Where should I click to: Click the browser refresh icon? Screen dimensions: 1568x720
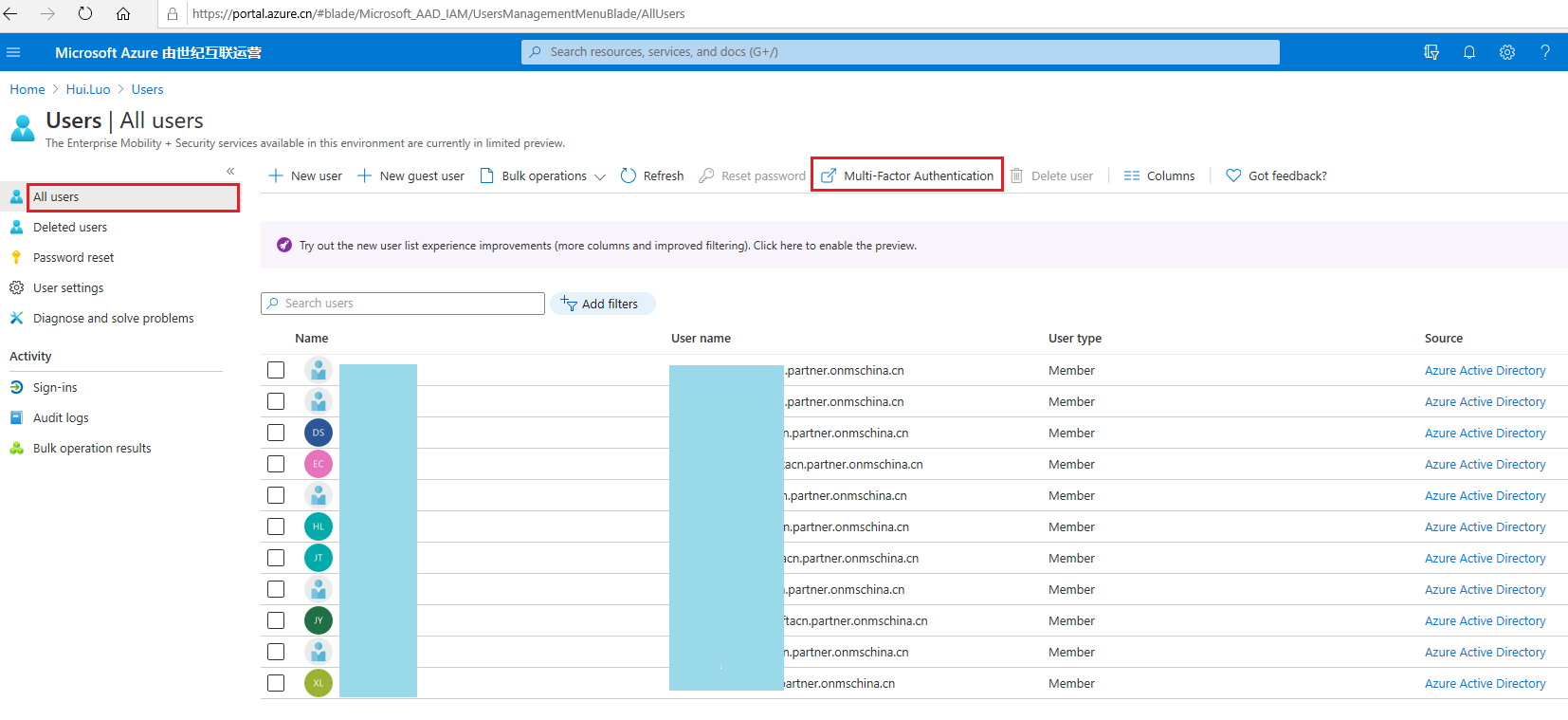click(x=85, y=14)
